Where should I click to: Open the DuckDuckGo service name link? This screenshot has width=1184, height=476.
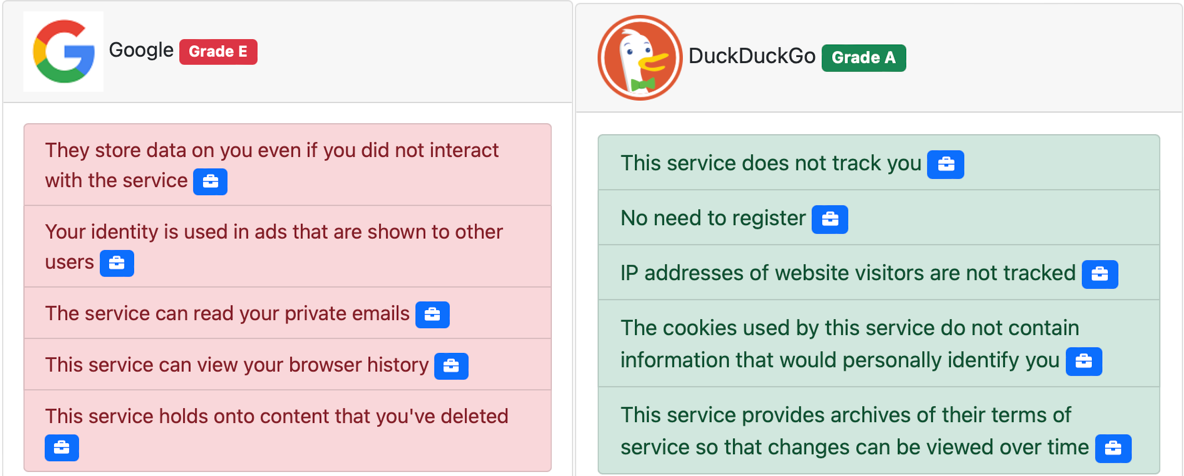click(751, 57)
